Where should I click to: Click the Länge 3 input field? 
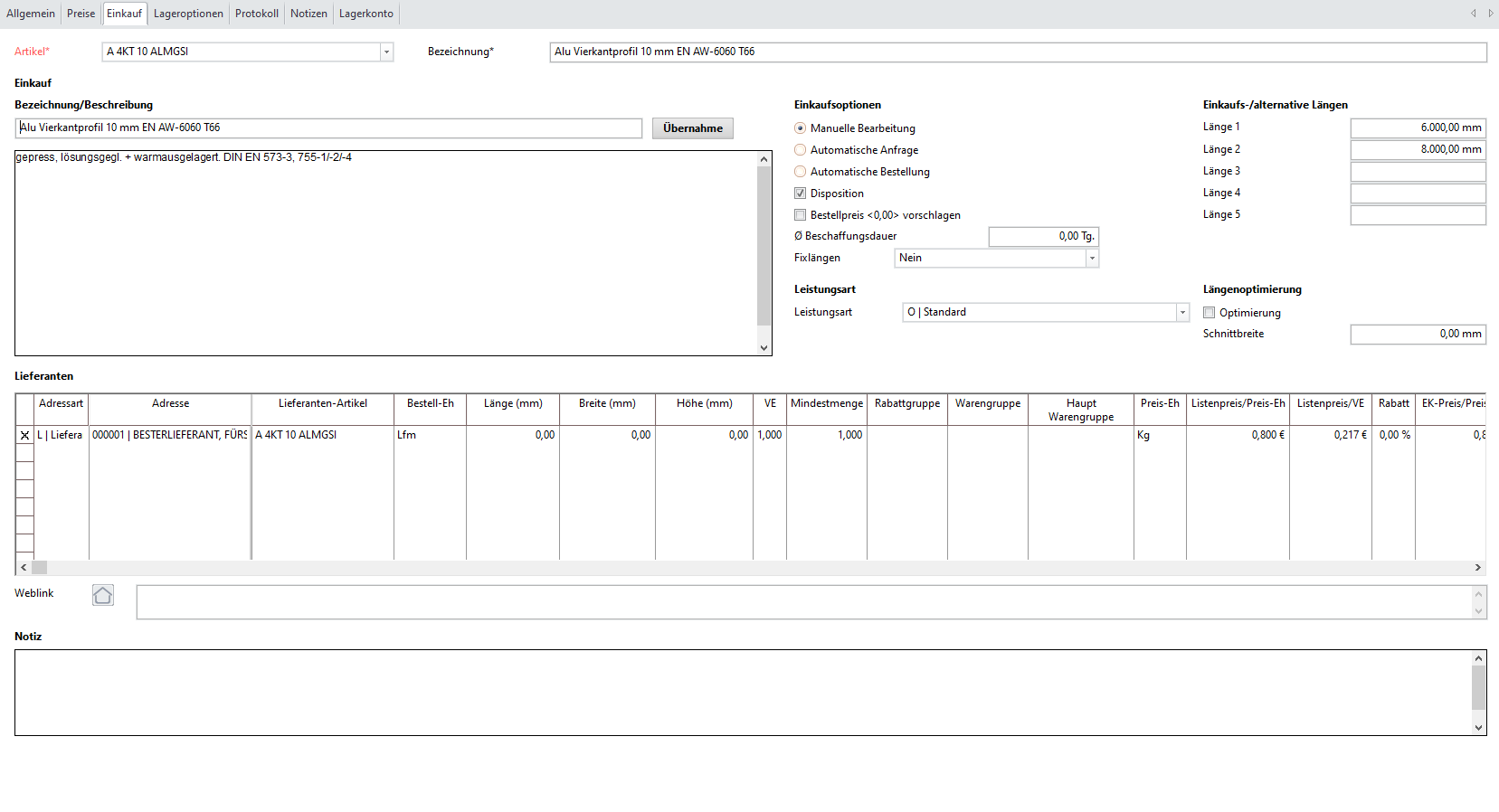coord(1418,172)
